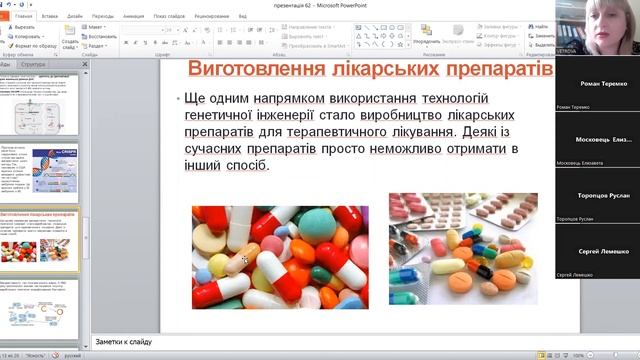Viewport: 640px width, 360px height.
Task: Toggle underline formatting
Action: [145, 42]
